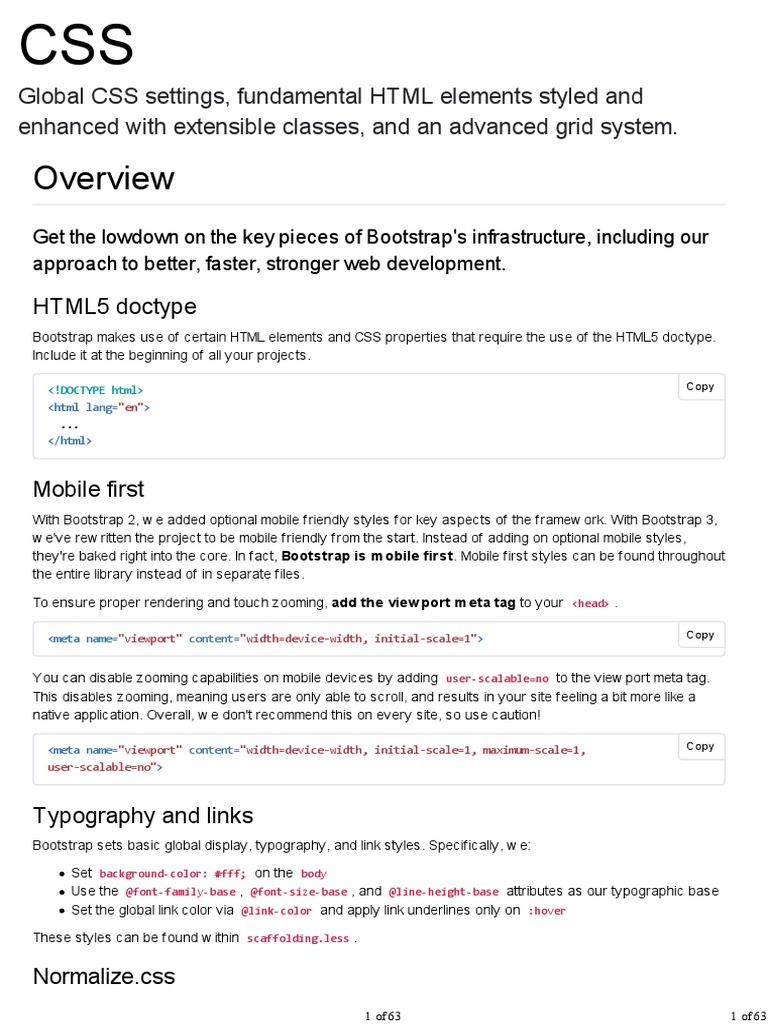Image resolution: width=768 pixels, height=1024 pixels.
Task: Click the :hover pseudo-class code
Action: [x=546, y=911]
